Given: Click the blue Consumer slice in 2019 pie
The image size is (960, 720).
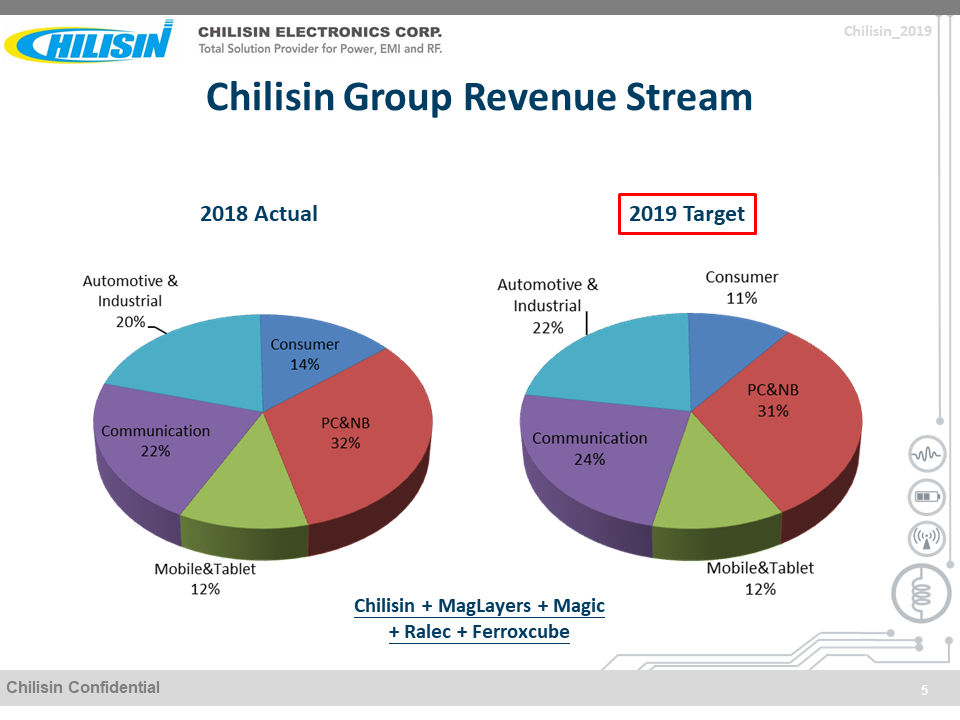Looking at the screenshot, I should point(722,352).
